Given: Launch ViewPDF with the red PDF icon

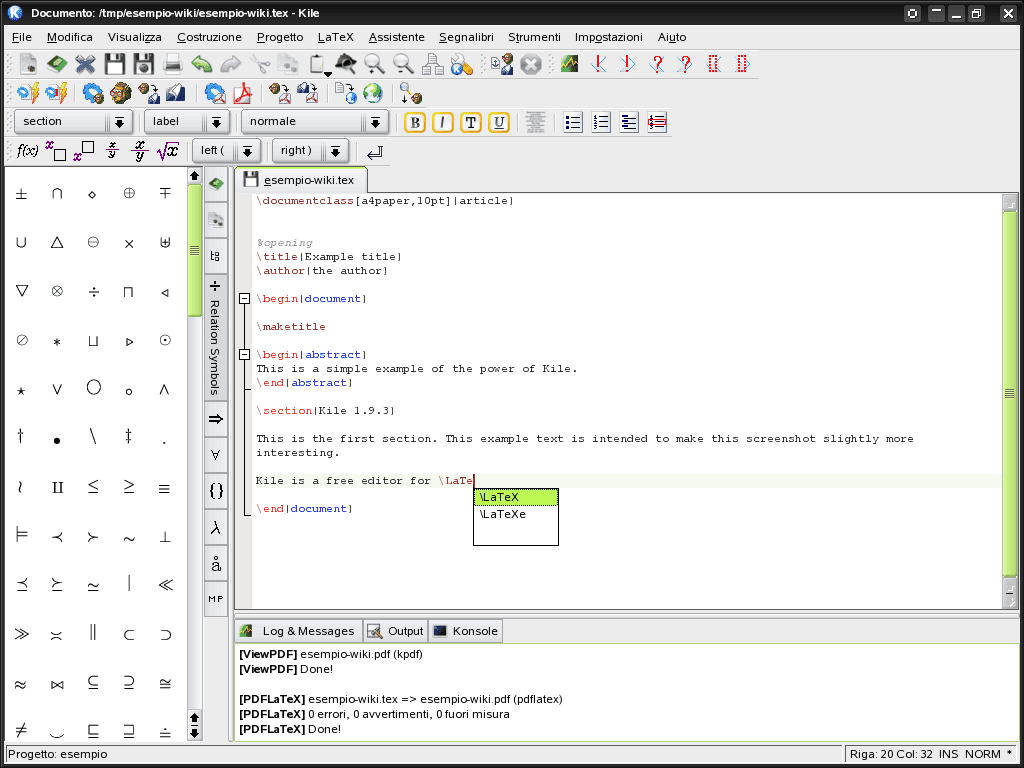Looking at the screenshot, I should click(x=243, y=93).
